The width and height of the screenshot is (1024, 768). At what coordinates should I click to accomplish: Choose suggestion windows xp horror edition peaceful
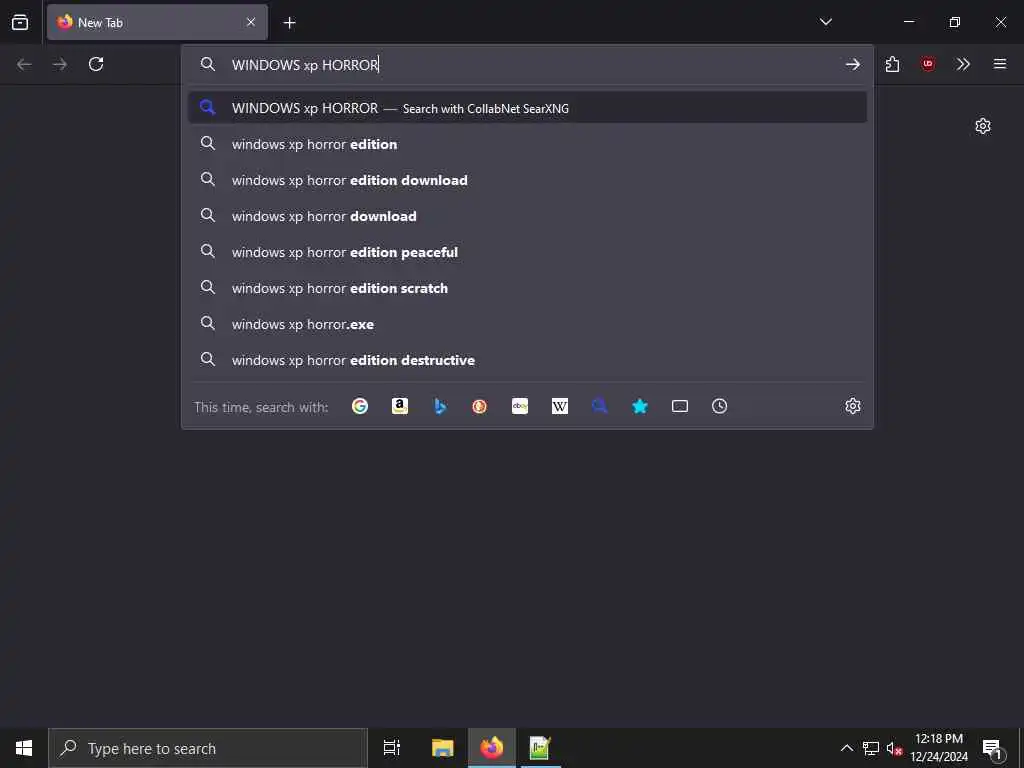(527, 251)
